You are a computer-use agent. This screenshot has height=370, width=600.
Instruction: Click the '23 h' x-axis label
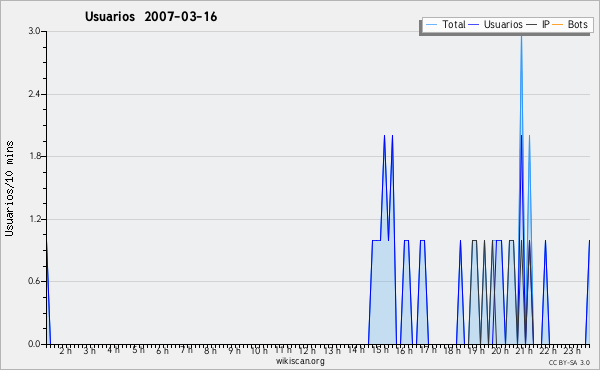pos(572,351)
